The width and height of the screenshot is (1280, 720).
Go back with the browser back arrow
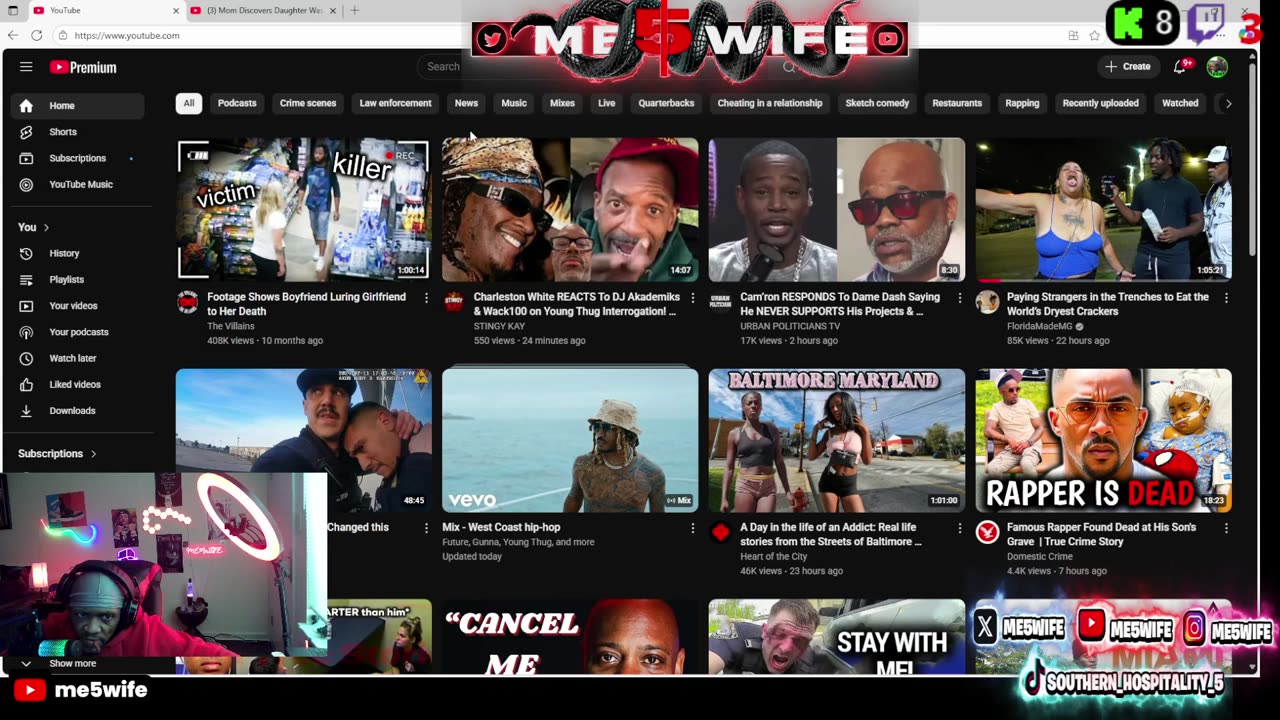coord(12,35)
